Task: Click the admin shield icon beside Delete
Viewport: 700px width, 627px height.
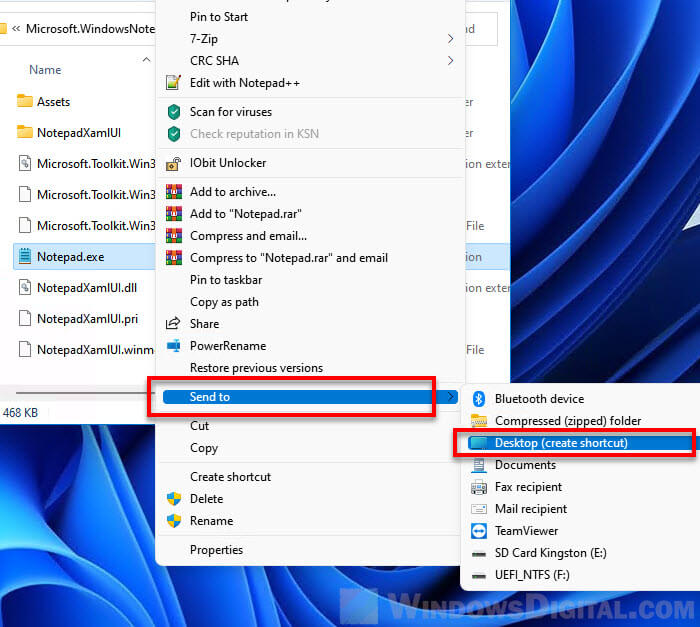Action: point(174,499)
